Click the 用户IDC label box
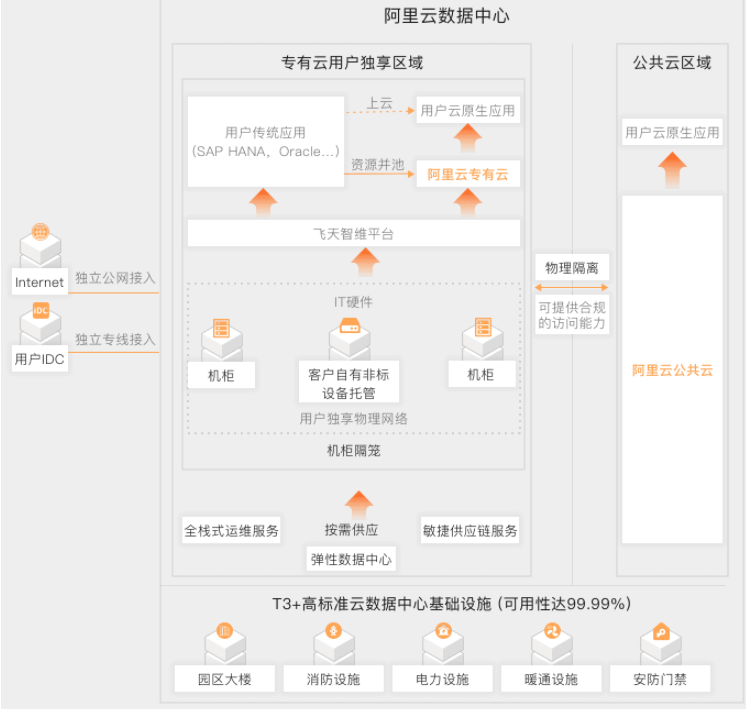746x709 pixels. tap(39, 358)
